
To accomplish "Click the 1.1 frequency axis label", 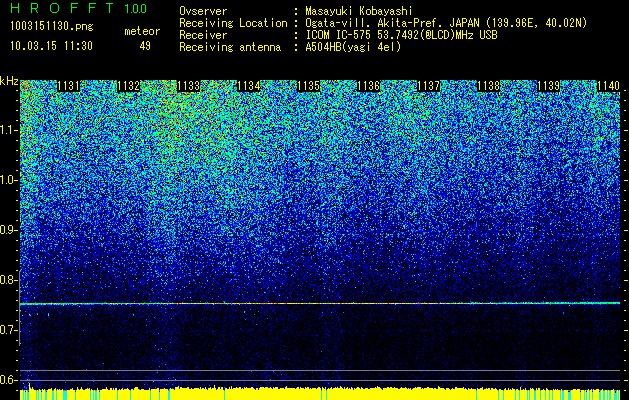I will [8, 130].
